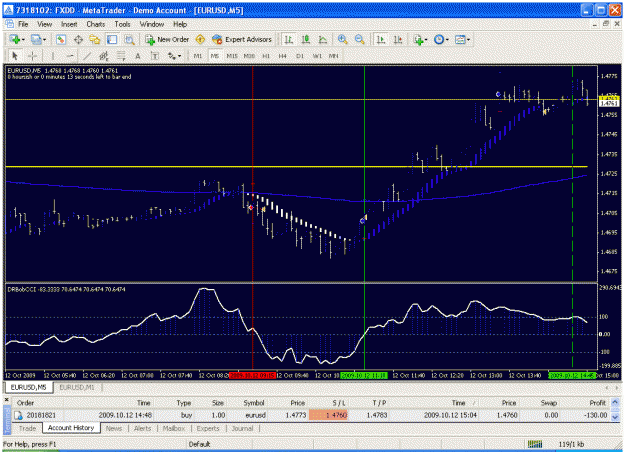Expand the Profiles dropdown arrow
Viewport: 625px width, 452px height.
coord(44,40)
